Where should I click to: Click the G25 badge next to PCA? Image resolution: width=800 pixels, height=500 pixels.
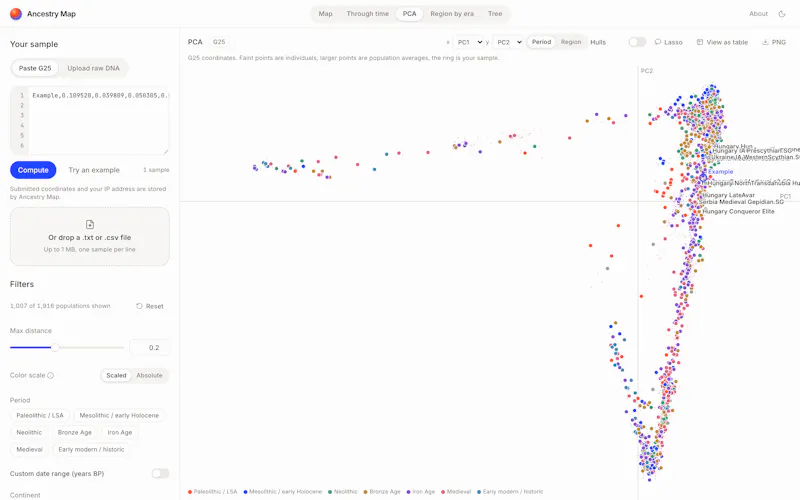point(219,42)
